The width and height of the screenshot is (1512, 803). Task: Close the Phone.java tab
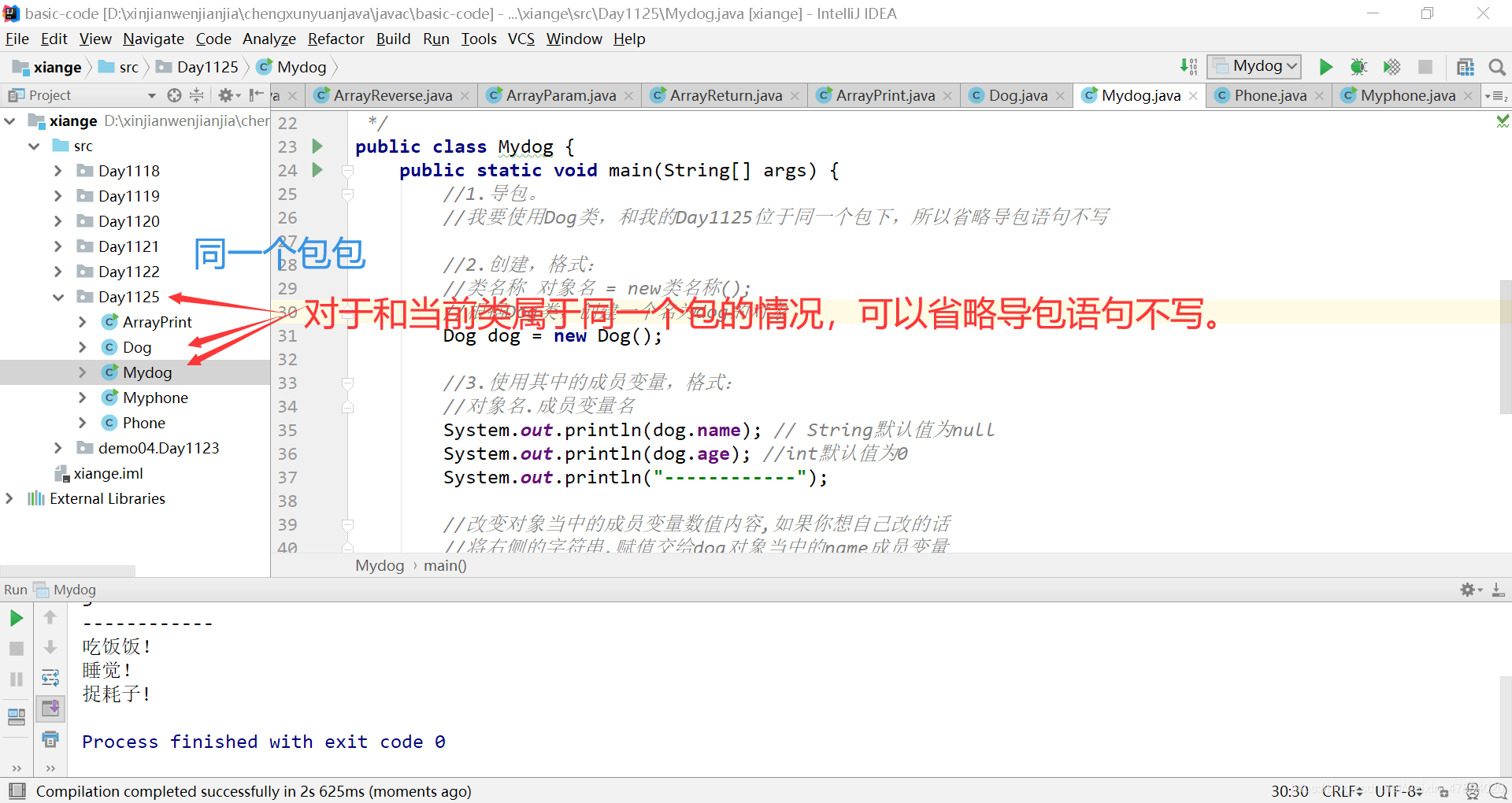pos(1319,95)
